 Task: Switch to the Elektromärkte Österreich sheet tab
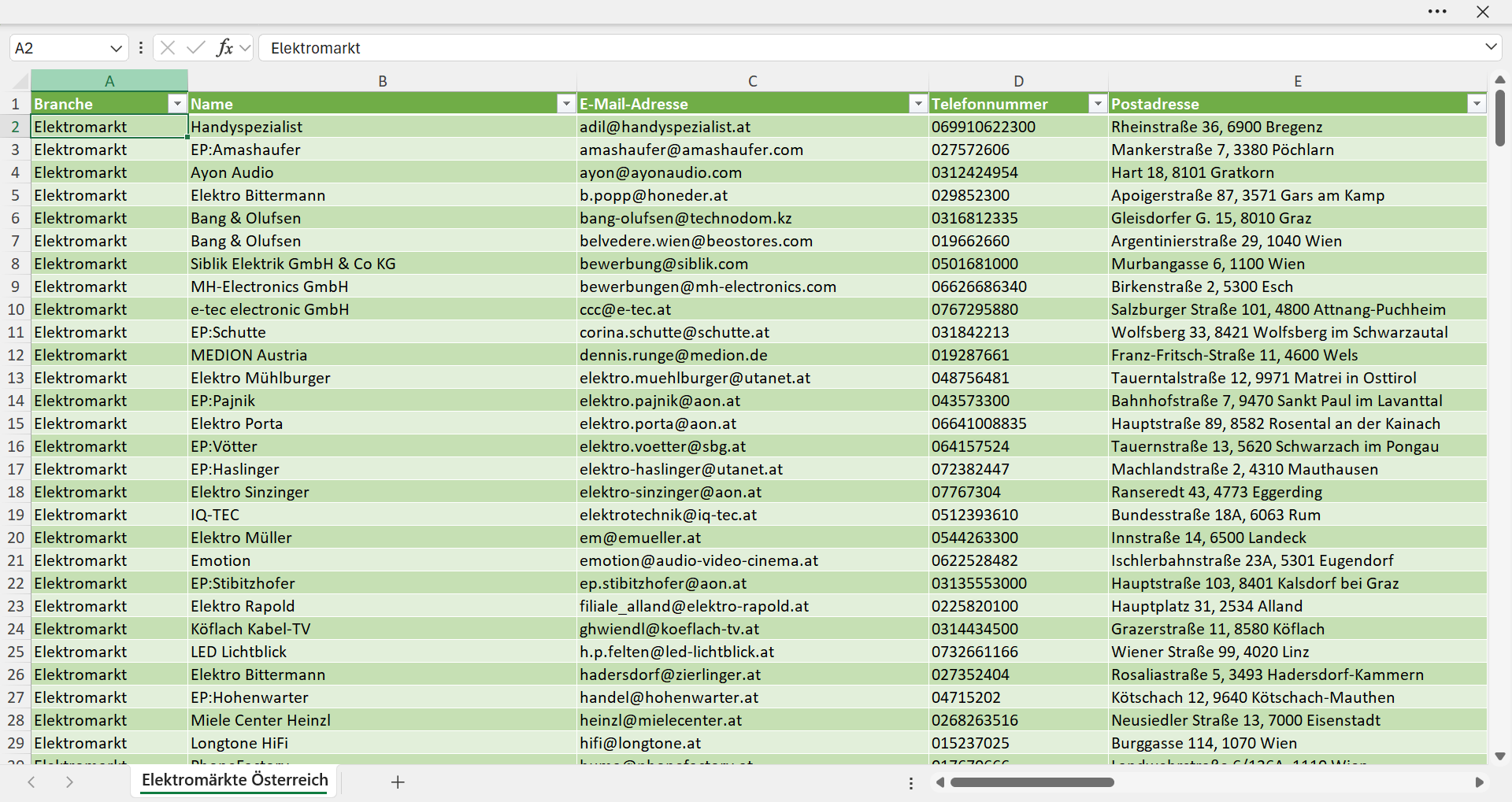tap(235, 780)
